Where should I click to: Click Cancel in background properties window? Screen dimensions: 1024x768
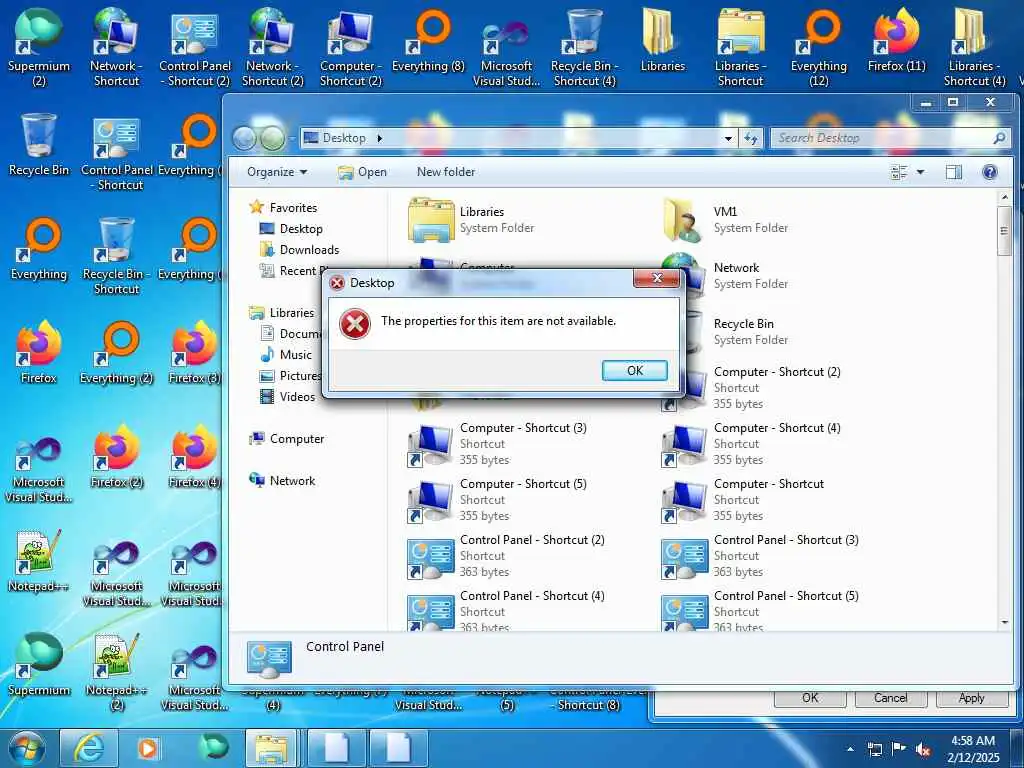coord(890,697)
